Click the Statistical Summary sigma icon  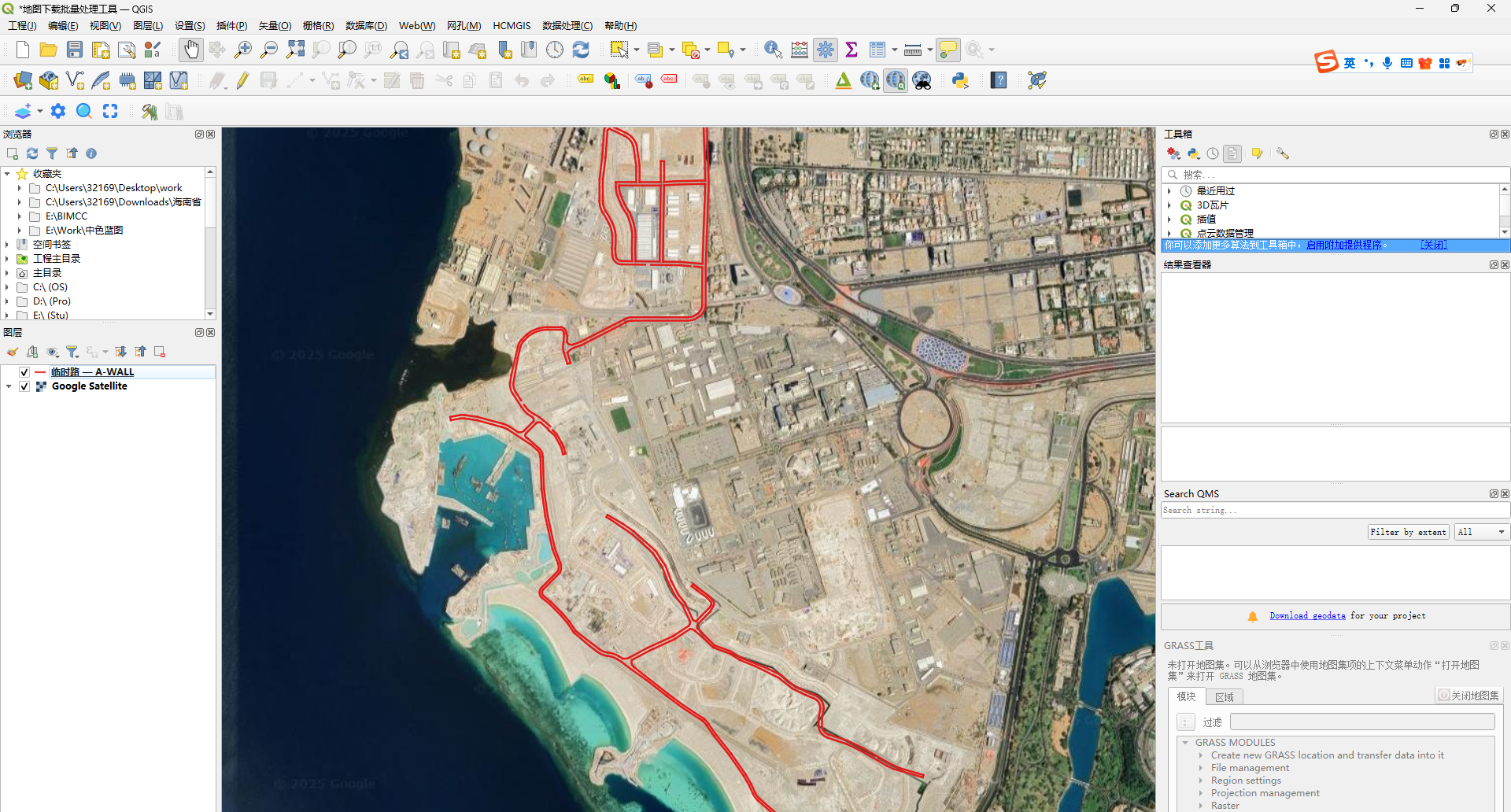click(x=852, y=50)
